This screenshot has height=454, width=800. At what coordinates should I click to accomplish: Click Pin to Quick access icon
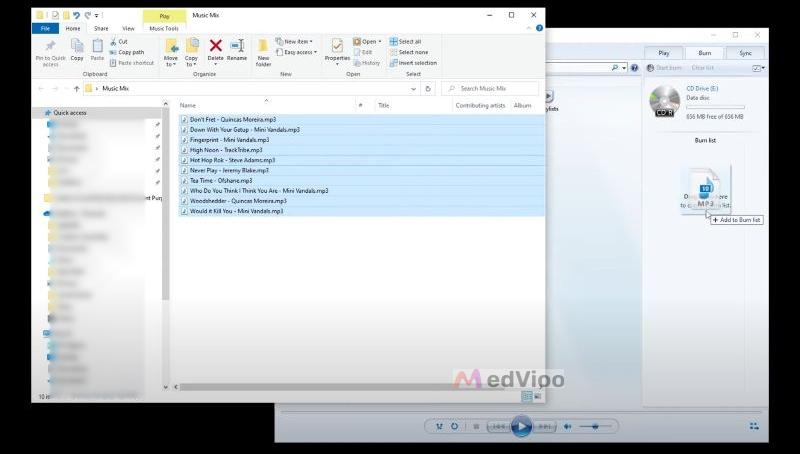[x=50, y=47]
